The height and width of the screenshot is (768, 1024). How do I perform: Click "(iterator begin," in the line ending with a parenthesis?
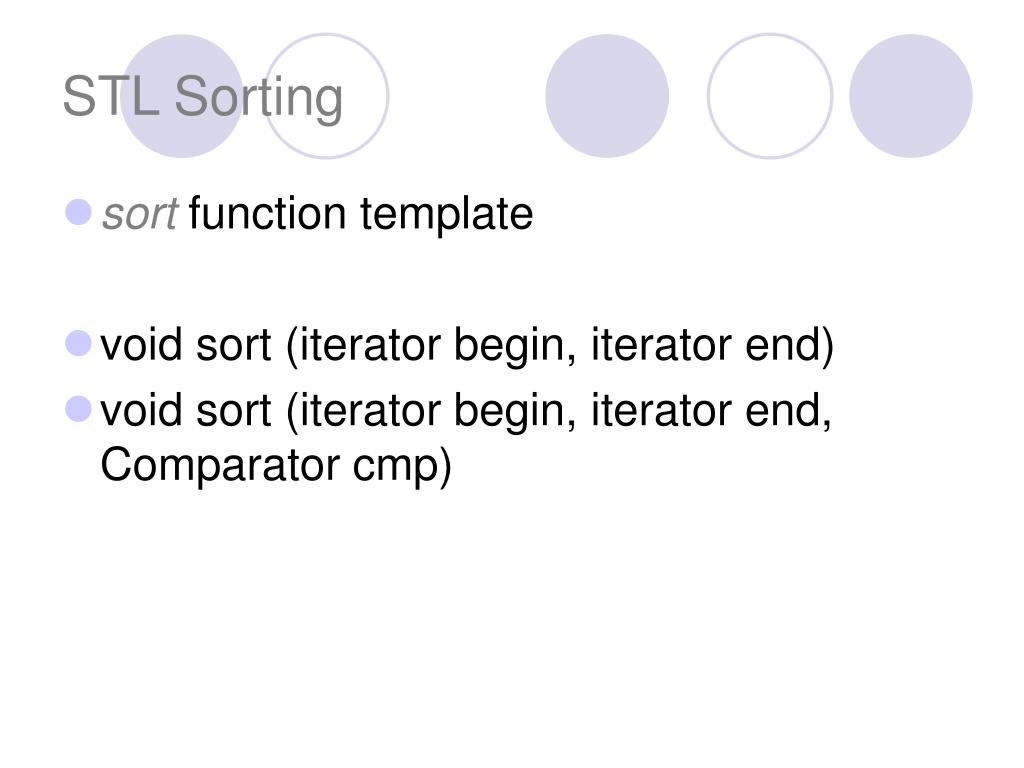(x=431, y=347)
